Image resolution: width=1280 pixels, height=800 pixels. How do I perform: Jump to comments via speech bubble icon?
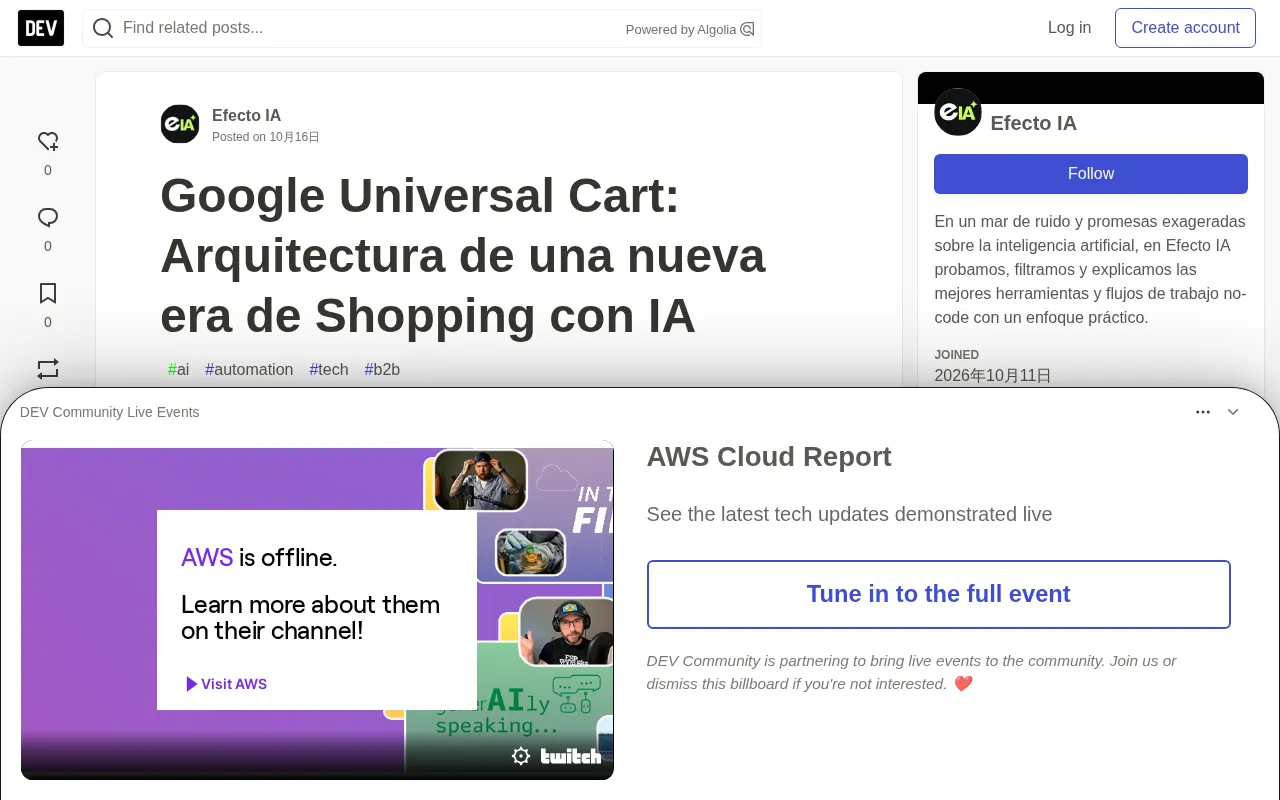click(48, 217)
